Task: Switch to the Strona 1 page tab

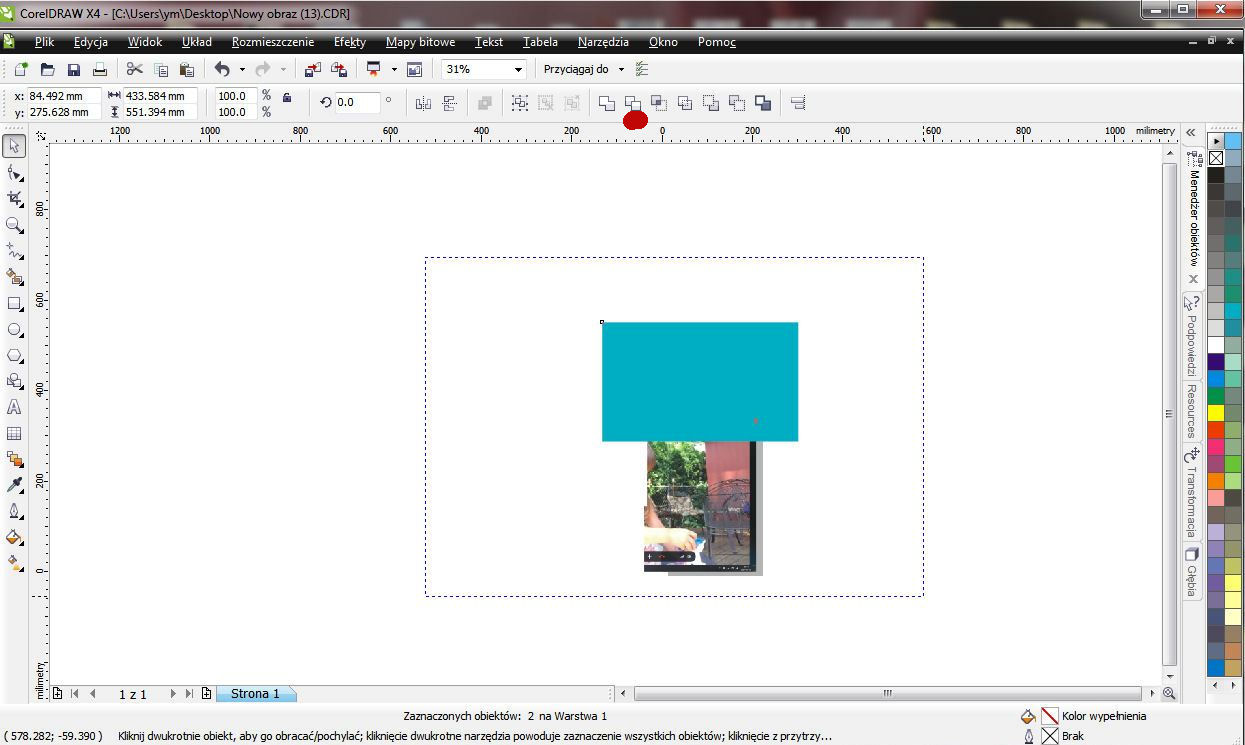Action: [x=256, y=693]
